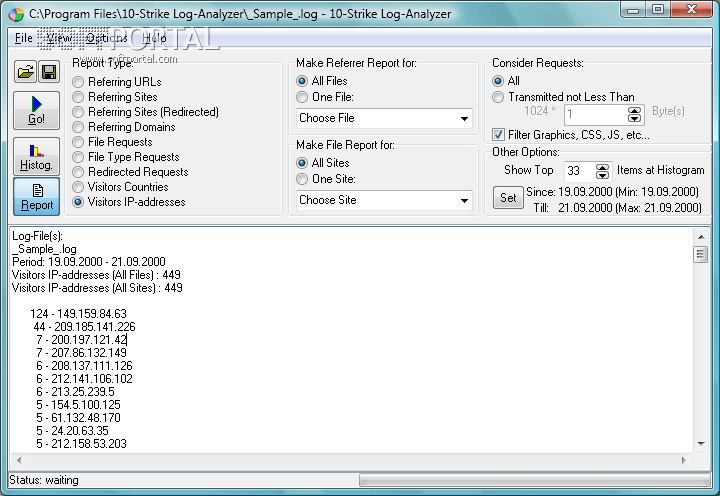Decrease the Show Top items value
Viewport: 720px width, 496px height.
602,175
